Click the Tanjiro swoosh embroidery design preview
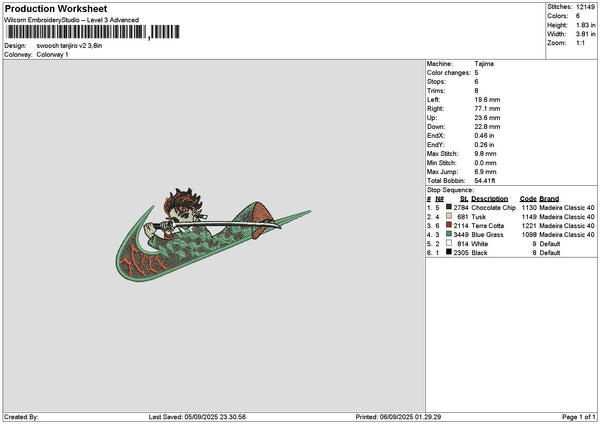The height and width of the screenshot is (424, 600). click(x=214, y=234)
